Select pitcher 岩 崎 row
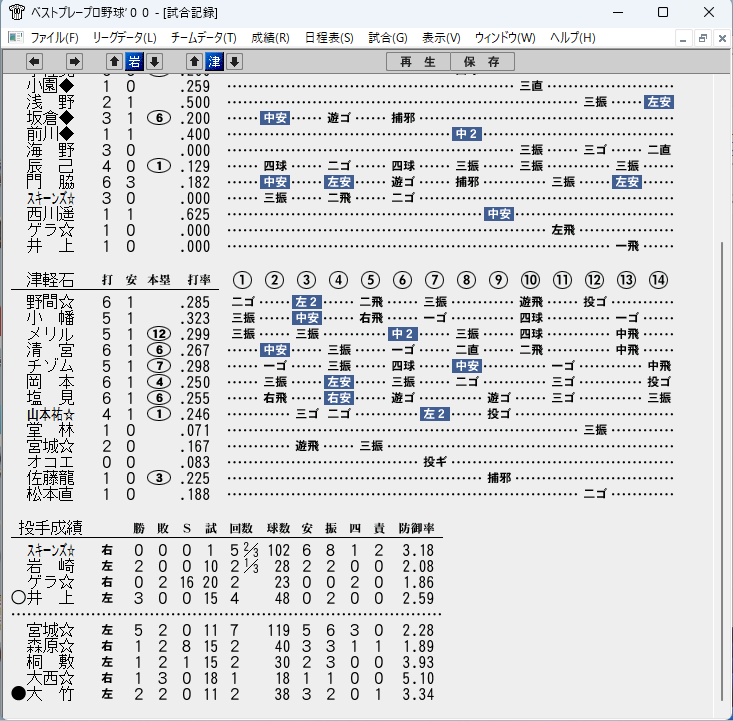 [x=50, y=566]
